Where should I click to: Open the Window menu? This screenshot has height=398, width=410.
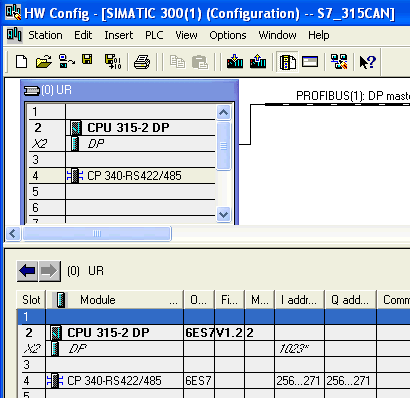coord(277,35)
